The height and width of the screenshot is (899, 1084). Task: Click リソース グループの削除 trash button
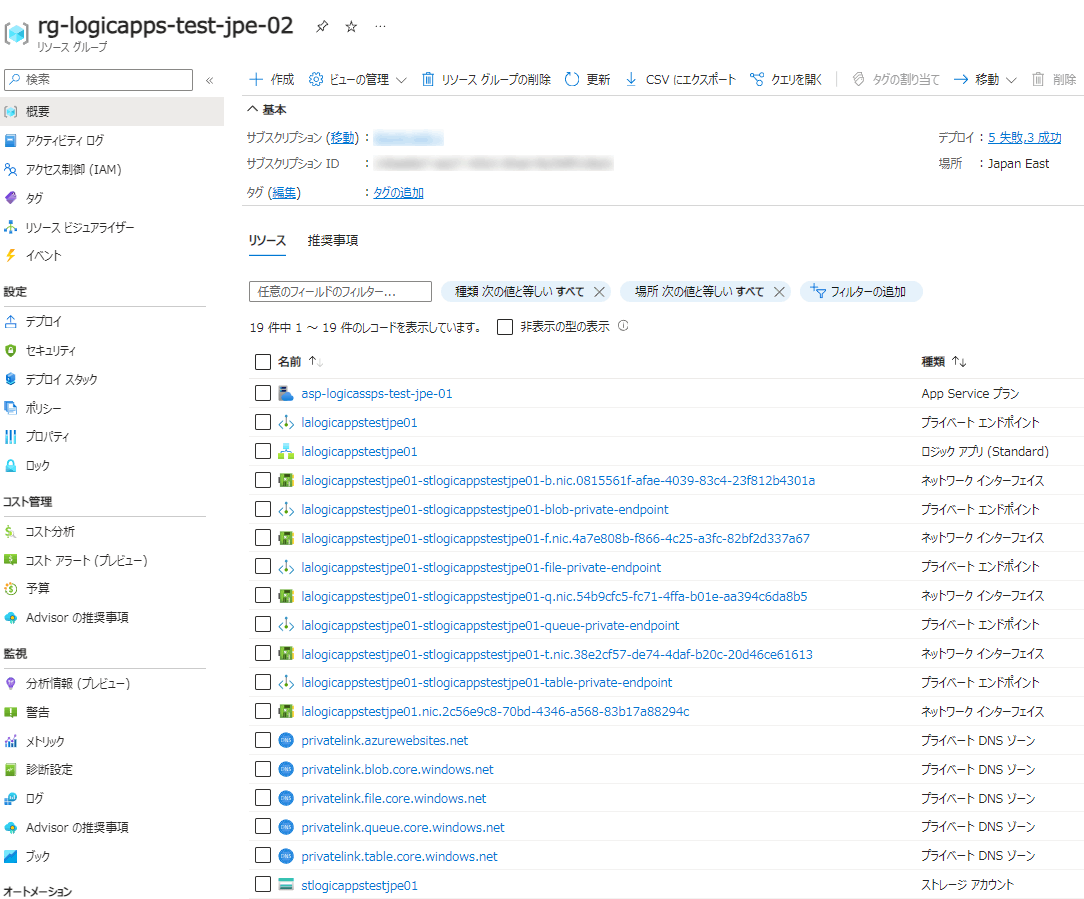(x=486, y=80)
